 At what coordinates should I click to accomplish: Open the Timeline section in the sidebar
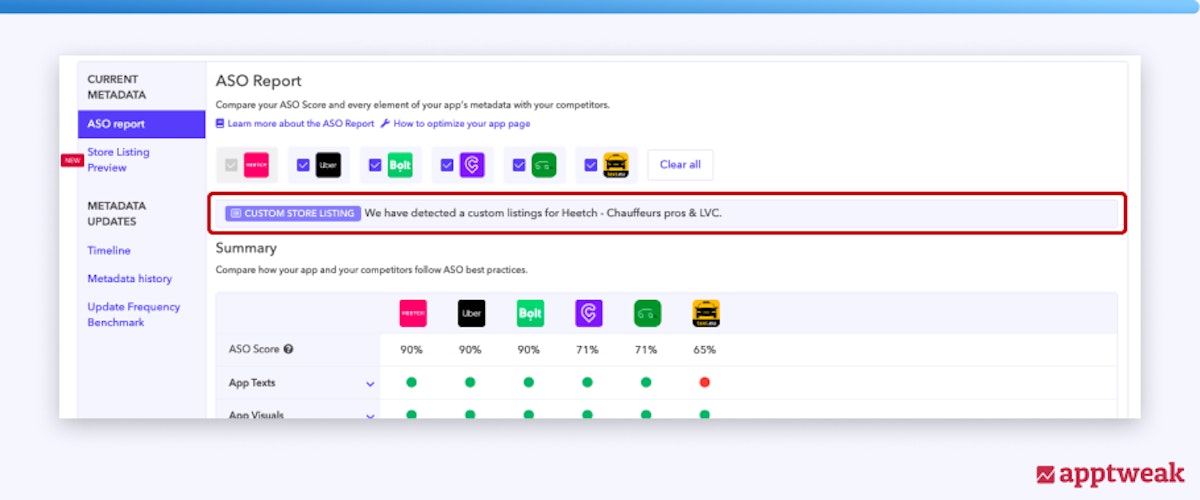(x=109, y=250)
